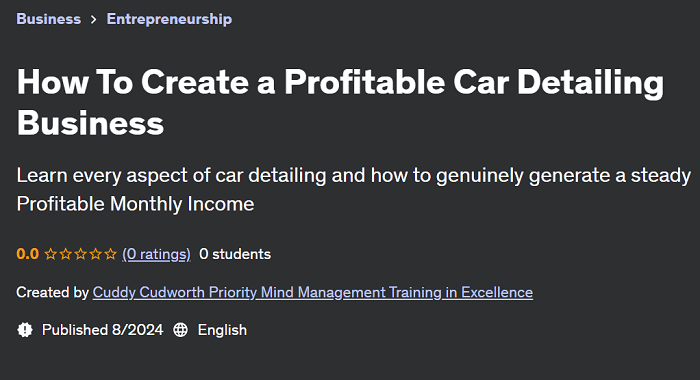Viewport: 700px width, 380px height.
Task: Open the Entrepreneurship breadcrumb link
Action: click(169, 19)
